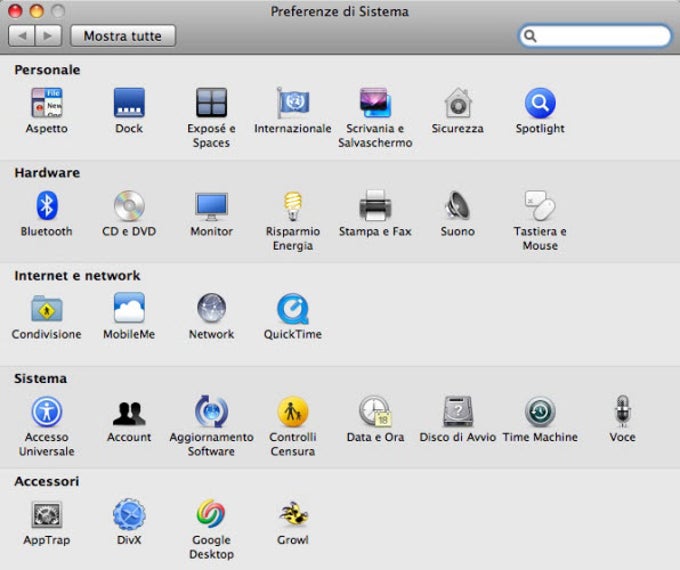
Task: Open Monitor display settings
Action: tap(211, 206)
